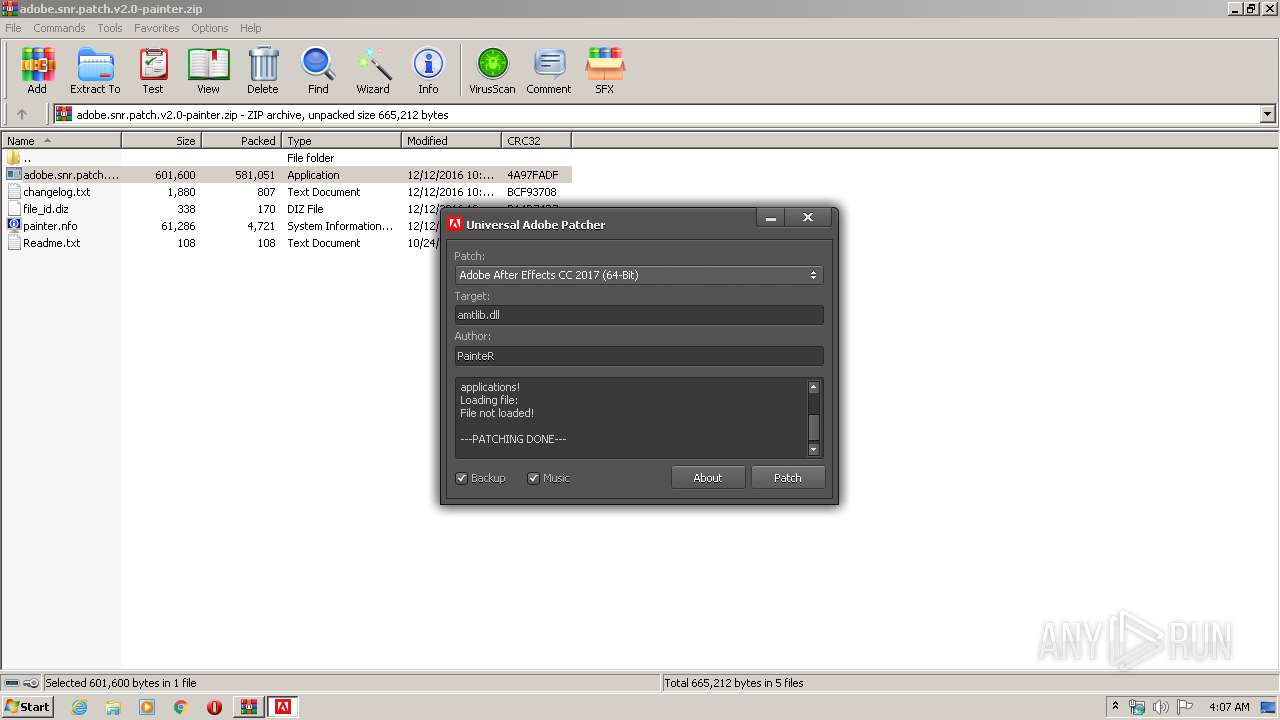
Task: Open the Tools menu
Action: point(110,28)
